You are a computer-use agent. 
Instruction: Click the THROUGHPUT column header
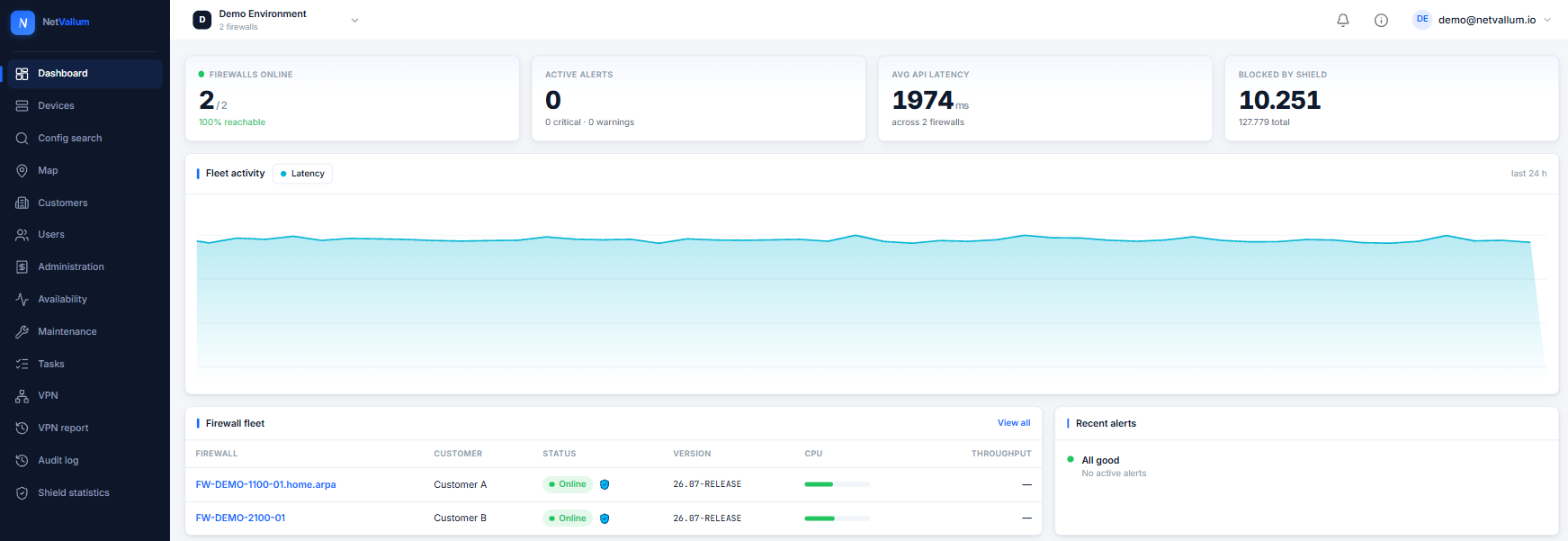pos(1001,453)
